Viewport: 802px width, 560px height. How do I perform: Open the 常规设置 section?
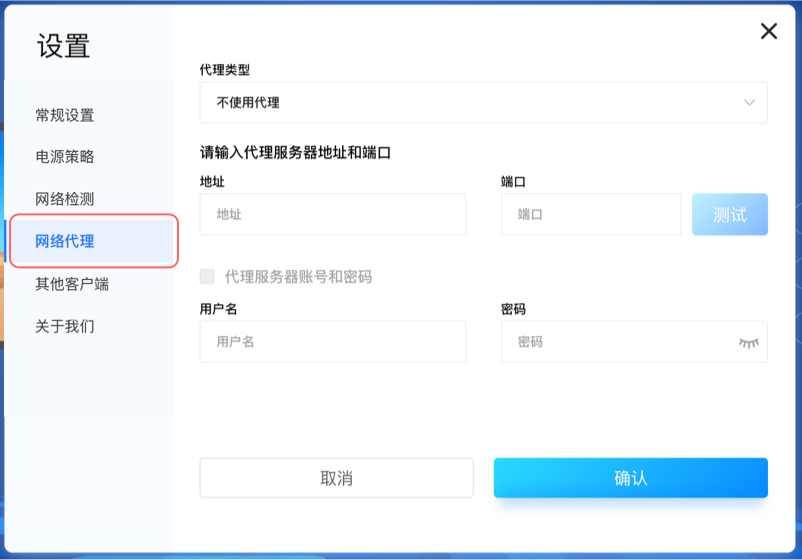(65, 115)
